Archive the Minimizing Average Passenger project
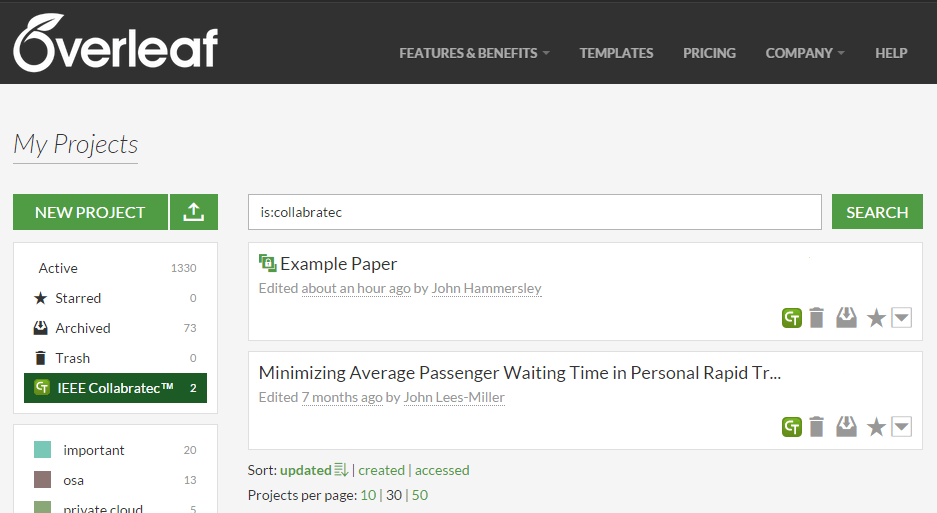The width and height of the screenshot is (937, 513). 846,427
